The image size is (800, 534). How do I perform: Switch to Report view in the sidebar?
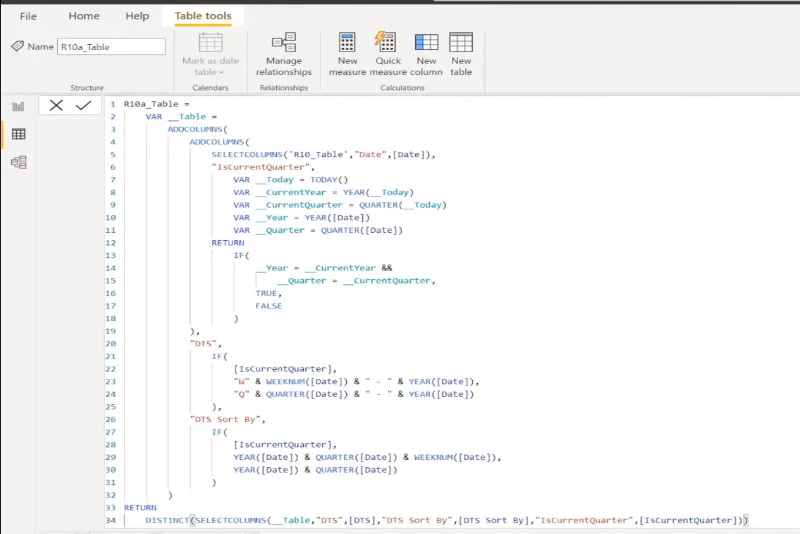point(18,107)
